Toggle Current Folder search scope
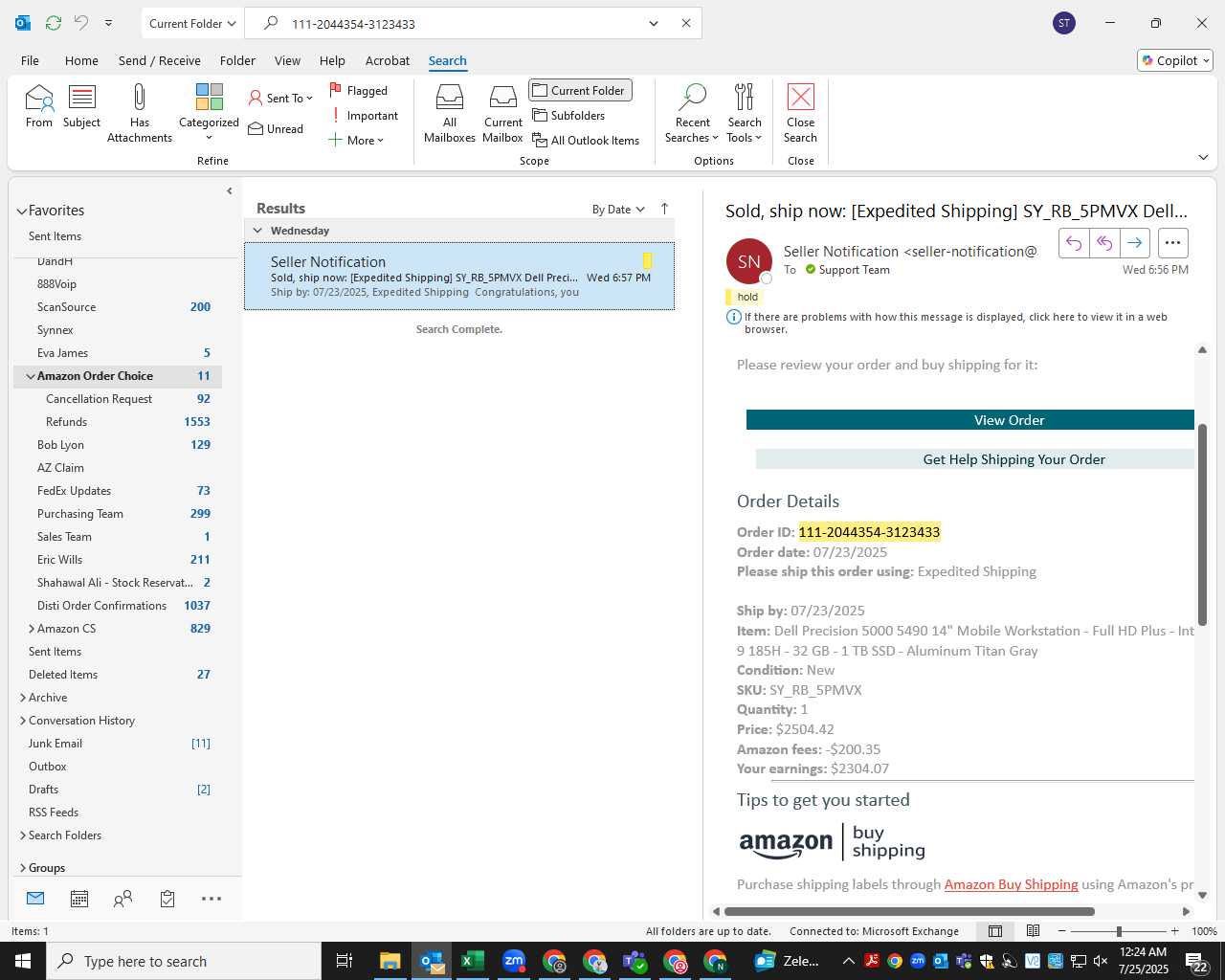 [x=580, y=90]
